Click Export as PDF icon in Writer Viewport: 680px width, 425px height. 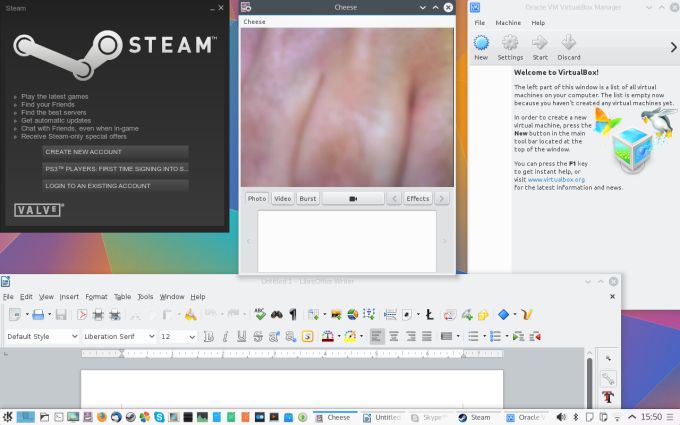[x=83, y=315]
